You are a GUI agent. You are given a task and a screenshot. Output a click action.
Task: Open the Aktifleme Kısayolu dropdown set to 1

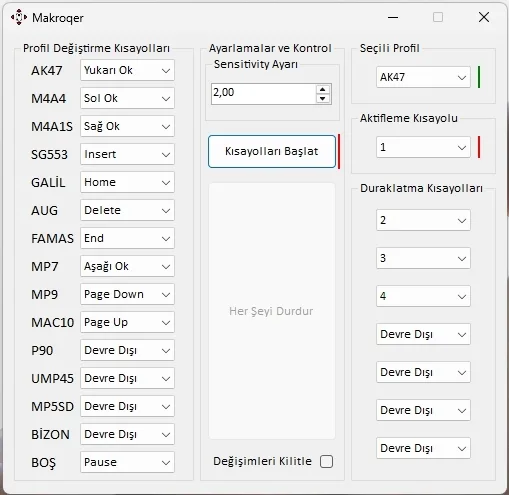(423, 147)
